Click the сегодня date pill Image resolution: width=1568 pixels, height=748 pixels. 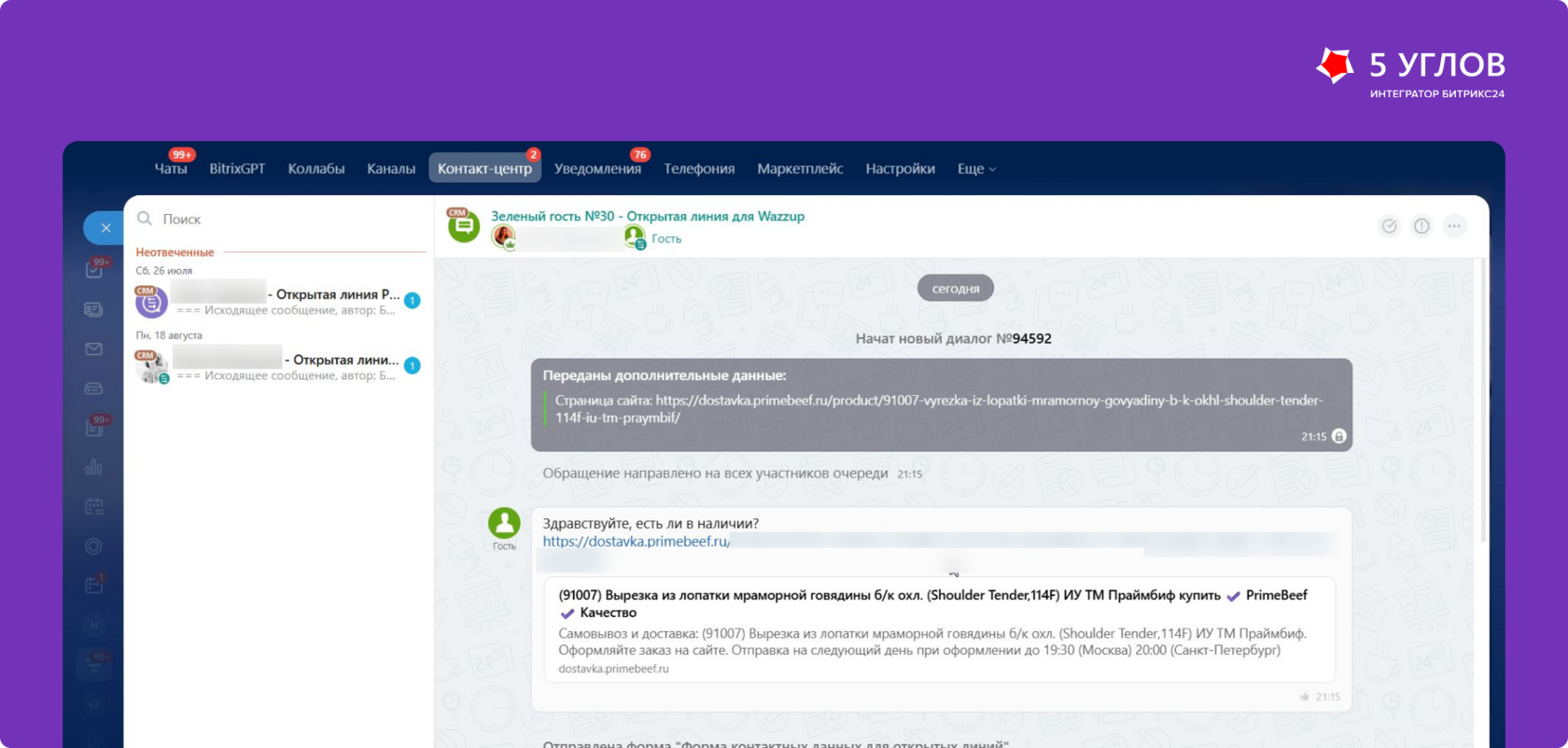(956, 289)
